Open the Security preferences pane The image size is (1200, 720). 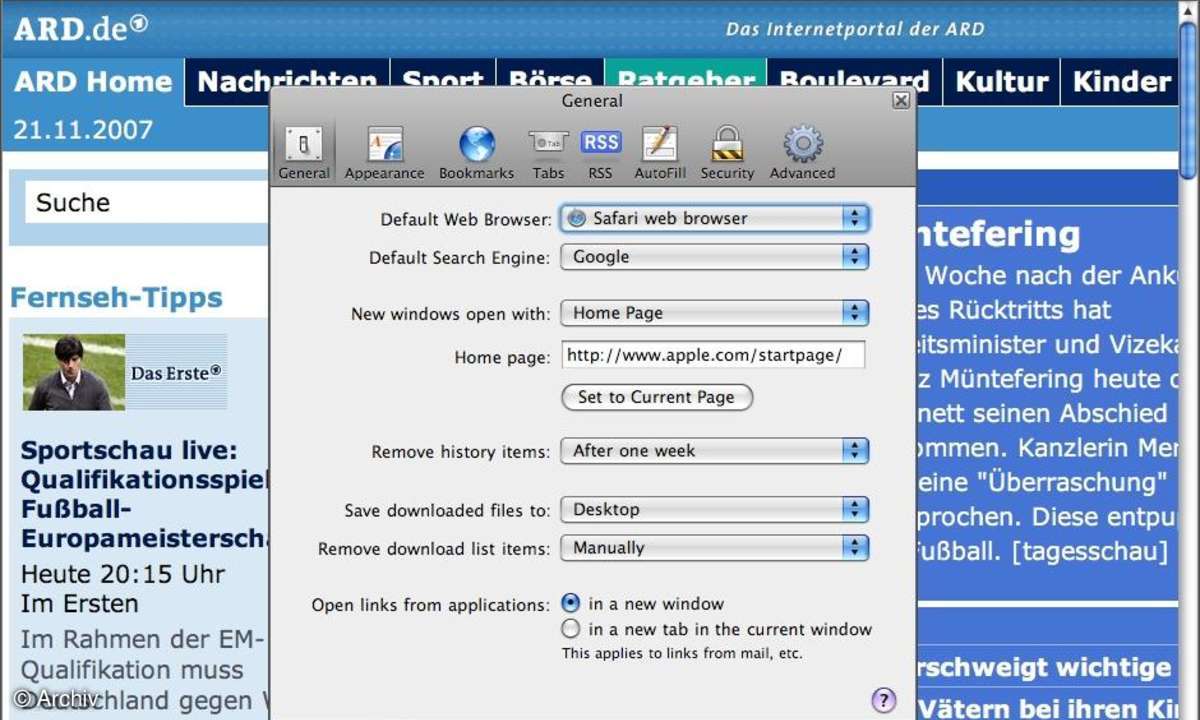pyautogui.click(x=727, y=153)
